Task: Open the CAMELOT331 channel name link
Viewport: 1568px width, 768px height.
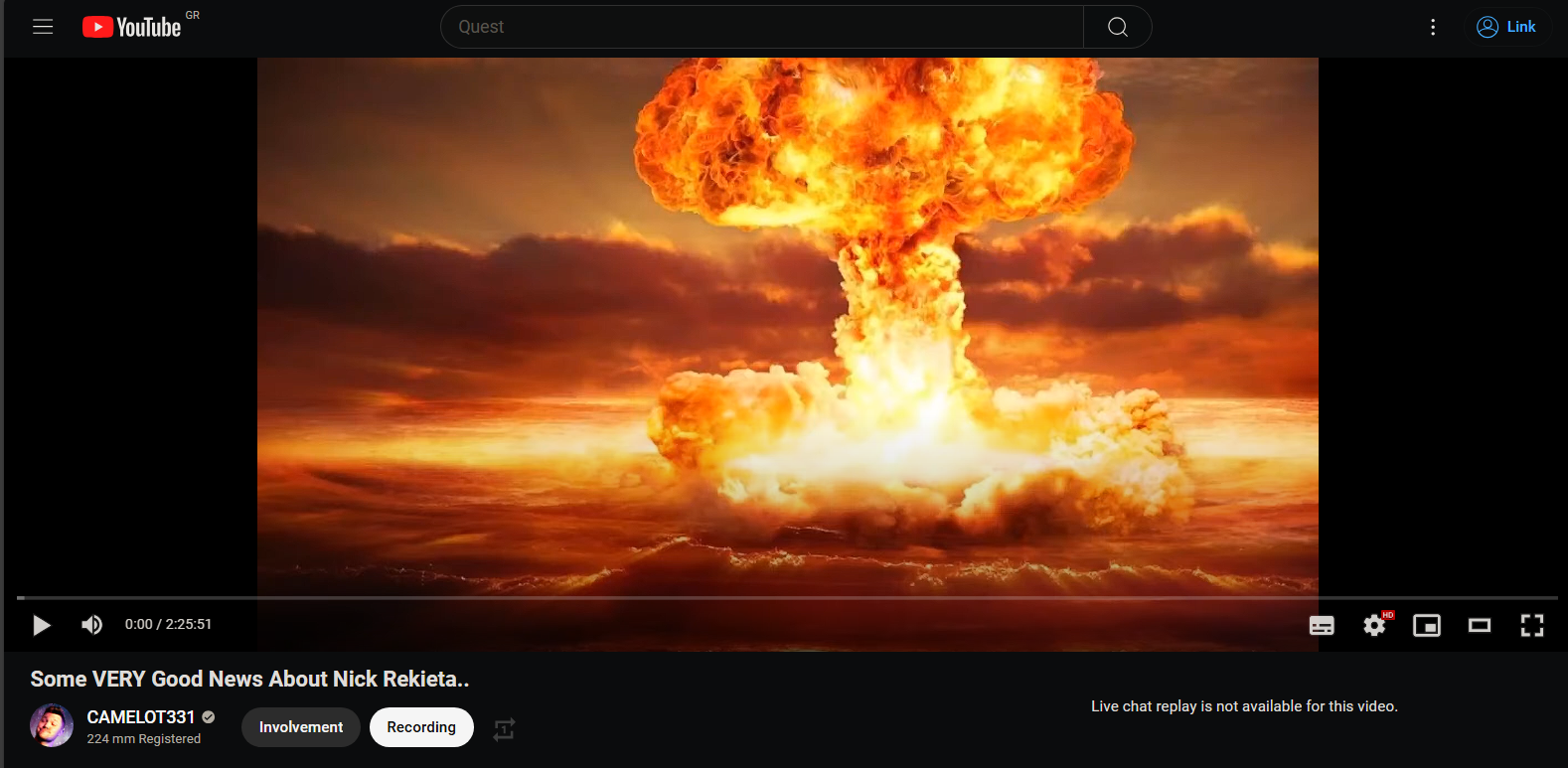Action: pyautogui.click(x=141, y=717)
